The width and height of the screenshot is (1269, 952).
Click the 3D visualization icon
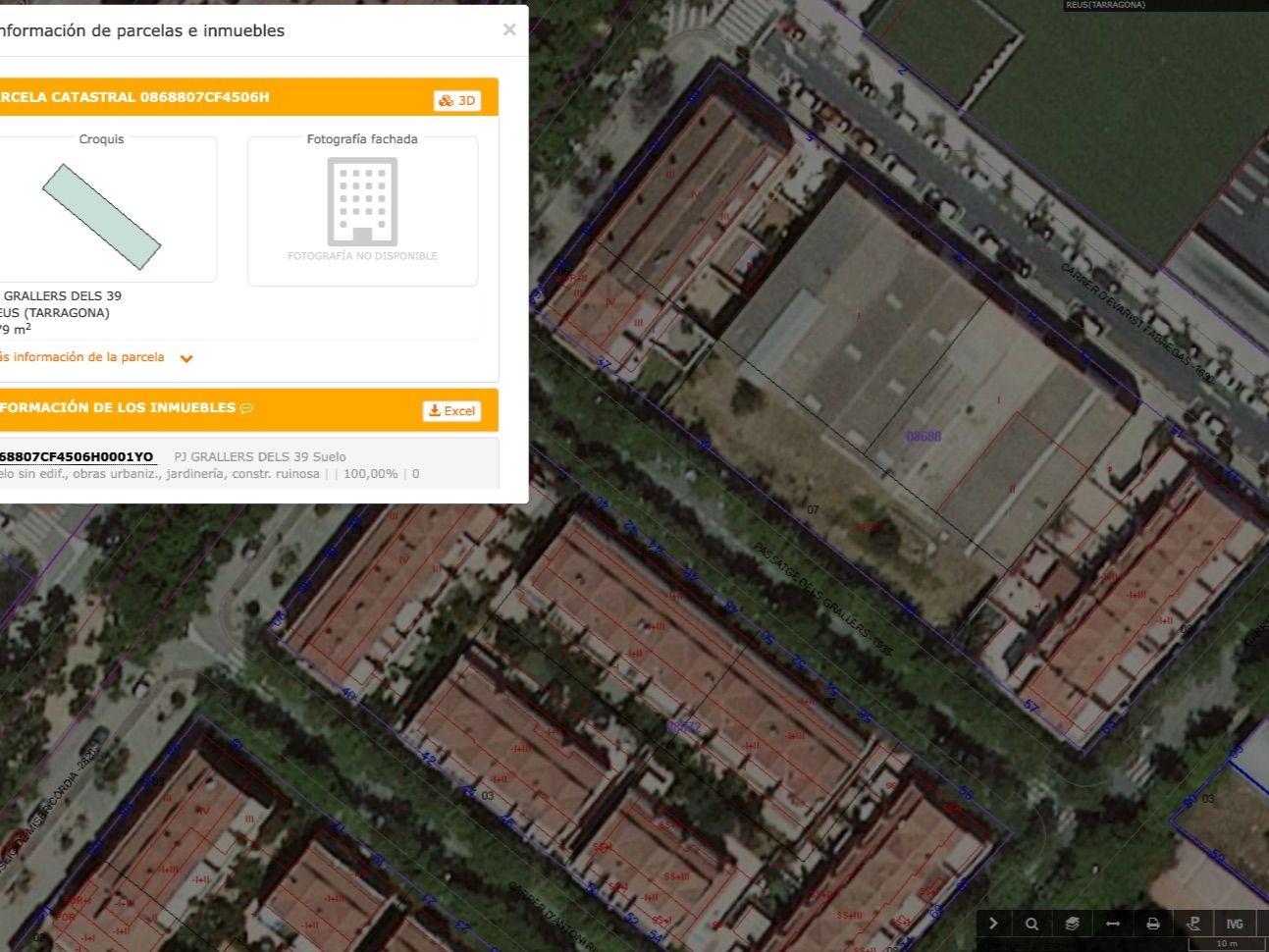coord(457,99)
